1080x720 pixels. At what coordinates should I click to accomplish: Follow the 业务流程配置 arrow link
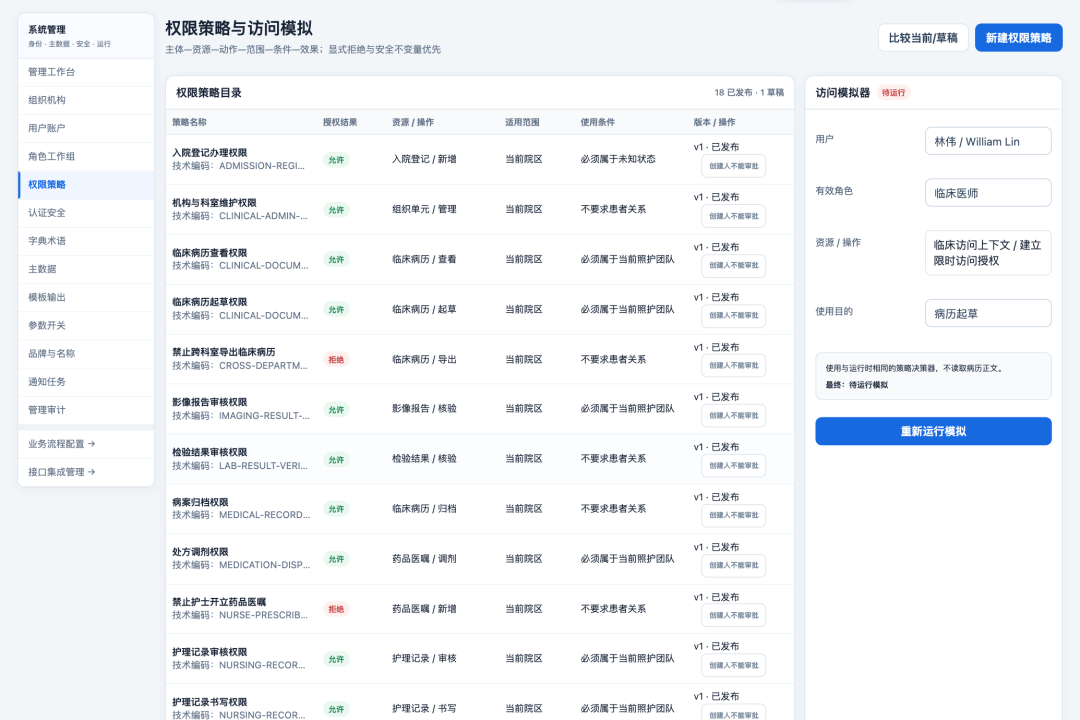point(86,444)
